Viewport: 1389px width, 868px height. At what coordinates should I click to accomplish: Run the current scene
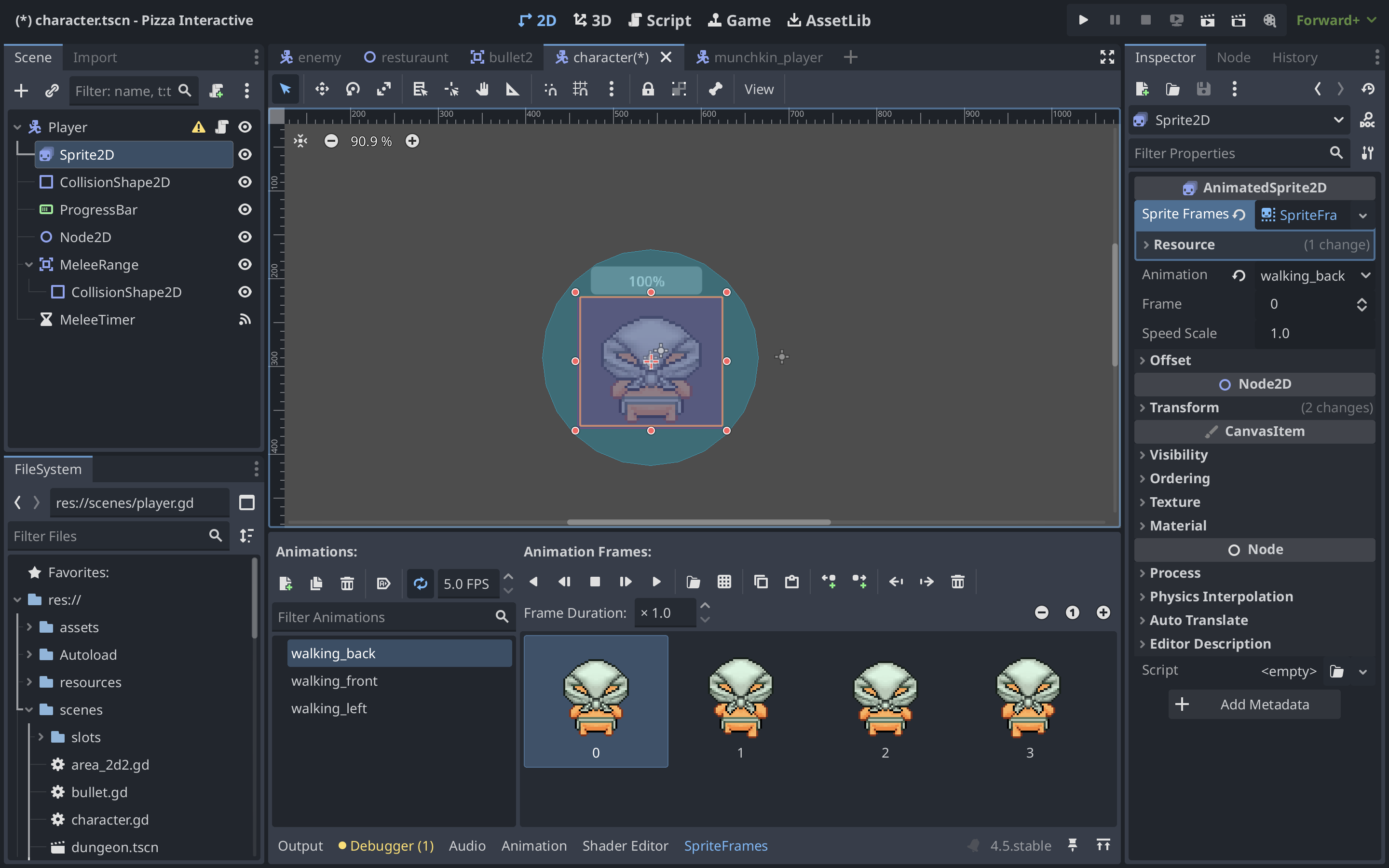[x=1208, y=21]
